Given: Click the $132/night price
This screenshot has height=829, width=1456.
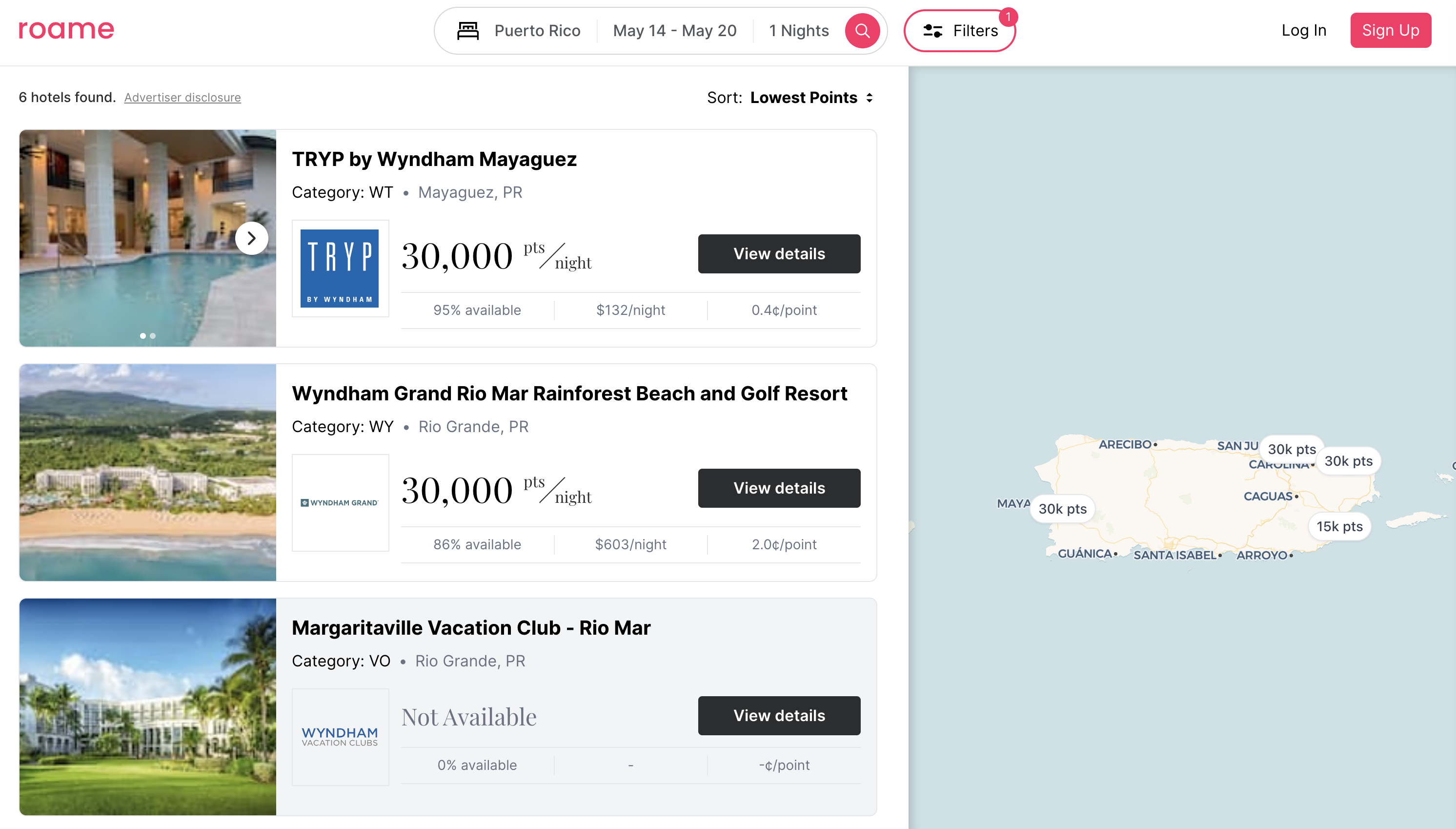Looking at the screenshot, I should [x=630, y=311].
